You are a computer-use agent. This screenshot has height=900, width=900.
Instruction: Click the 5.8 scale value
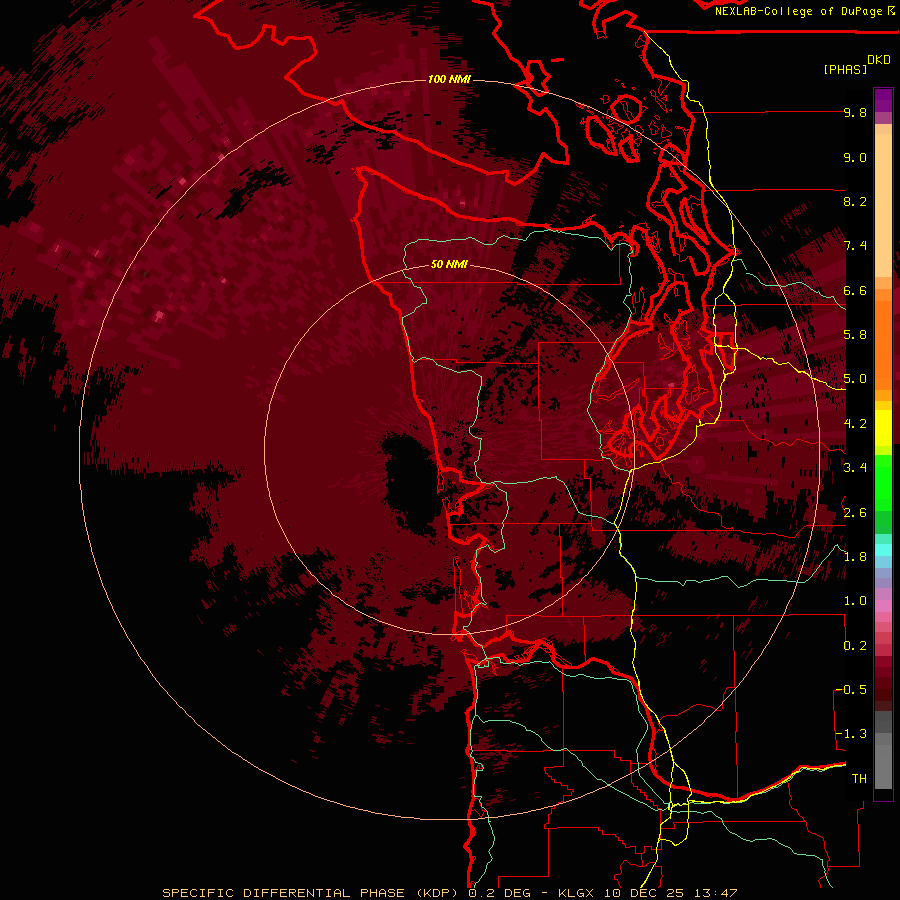[855, 335]
